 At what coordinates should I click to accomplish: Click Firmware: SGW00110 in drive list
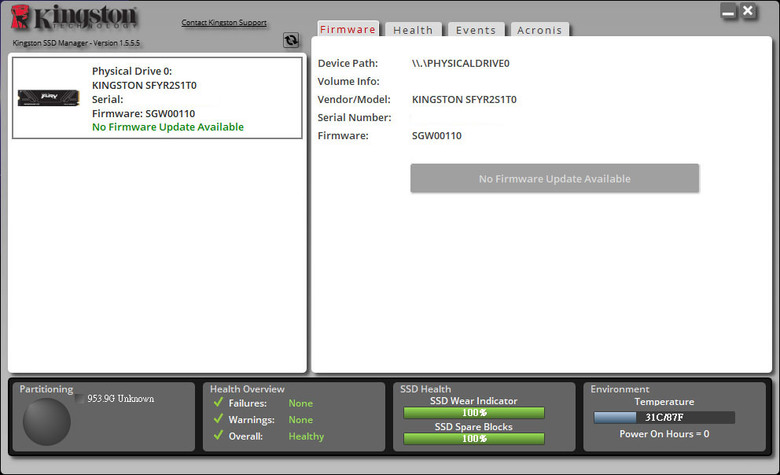pyautogui.click(x=143, y=113)
